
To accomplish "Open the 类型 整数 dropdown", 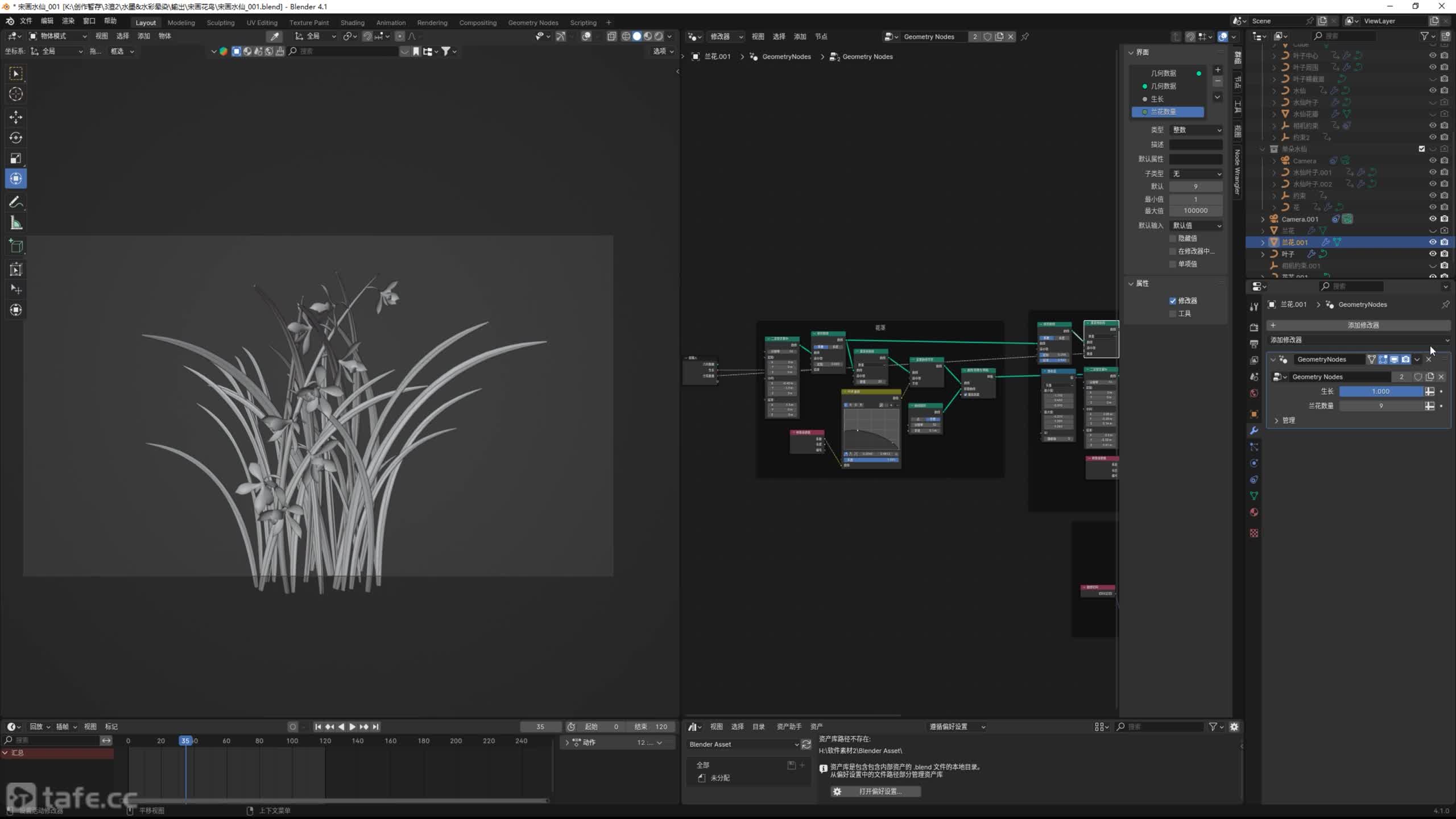I will coord(1196,130).
